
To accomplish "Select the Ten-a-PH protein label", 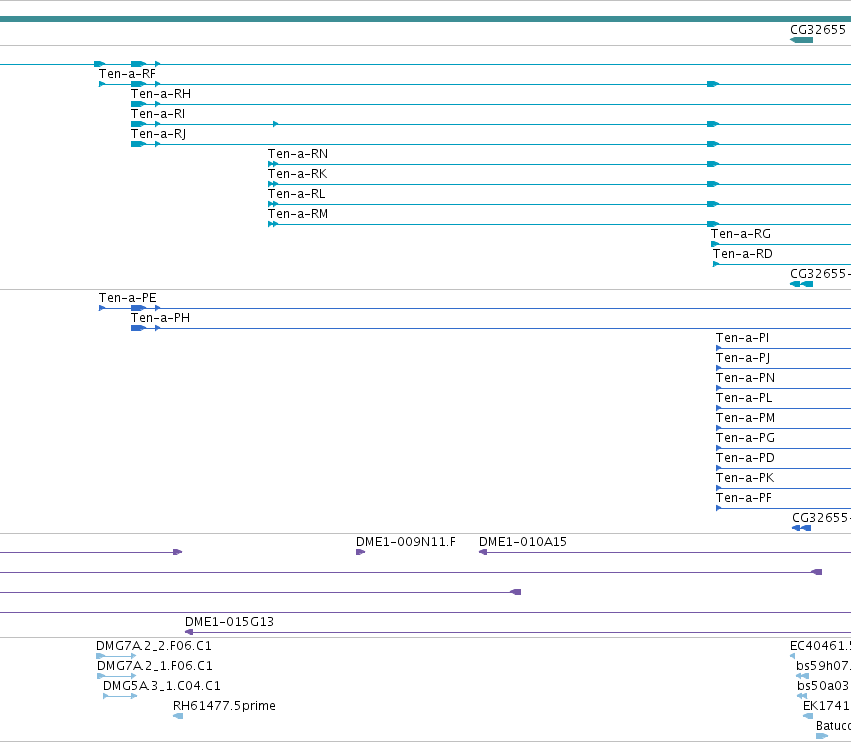I will pos(160,318).
